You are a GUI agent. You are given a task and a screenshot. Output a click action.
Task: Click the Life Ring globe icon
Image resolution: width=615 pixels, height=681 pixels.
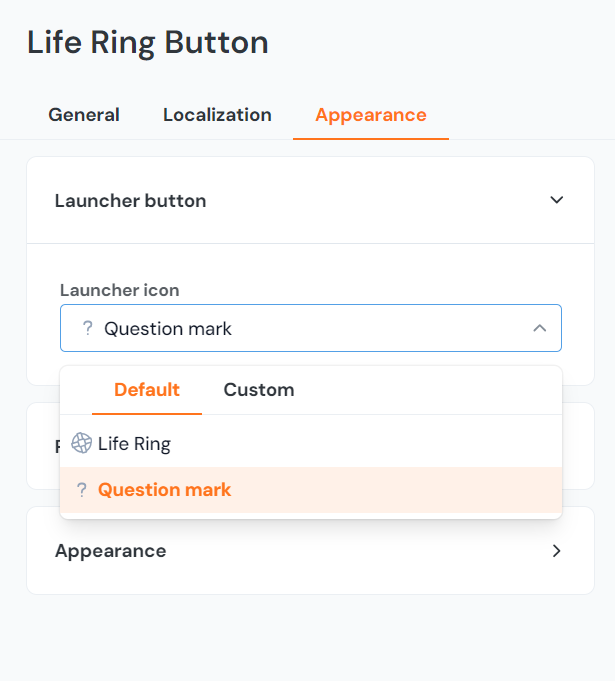pyautogui.click(x=82, y=443)
